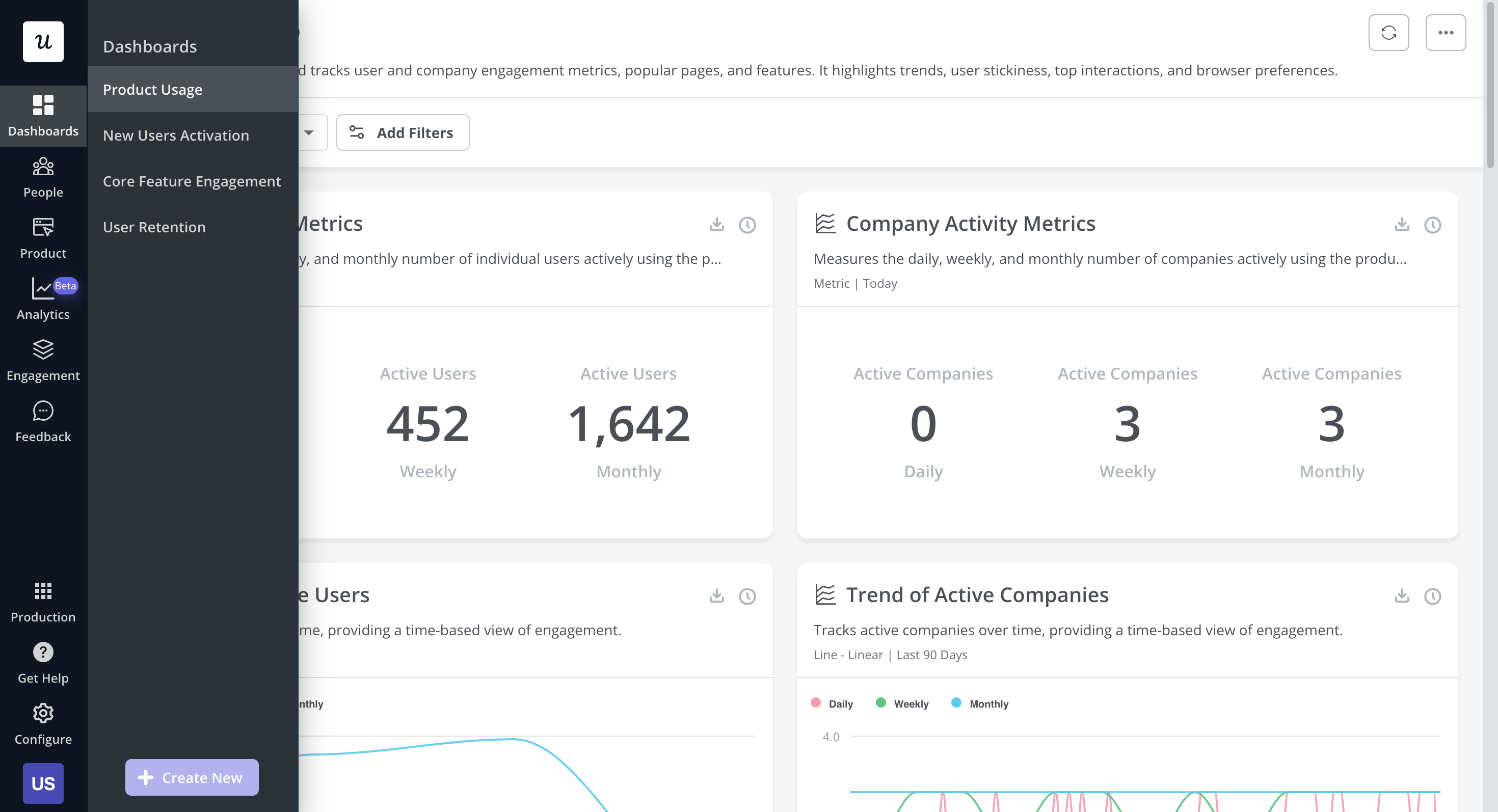Viewport: 1498px width, 812px height.
Task: Click the Create New button
Action: pyautogui.click(x=191, y=777)
